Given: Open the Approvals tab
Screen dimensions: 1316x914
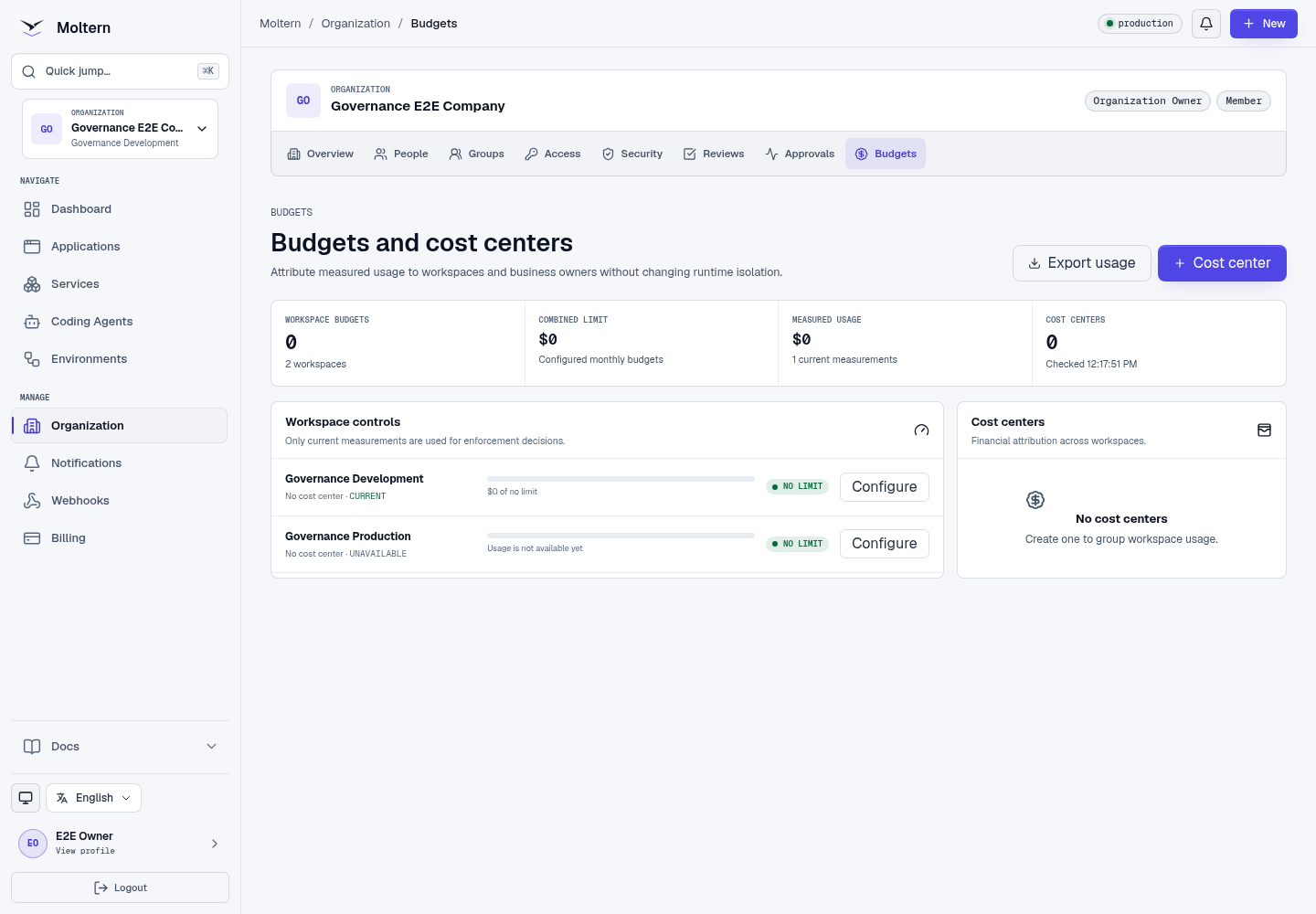Looking at the screenshot, I should tap(800, 154).
